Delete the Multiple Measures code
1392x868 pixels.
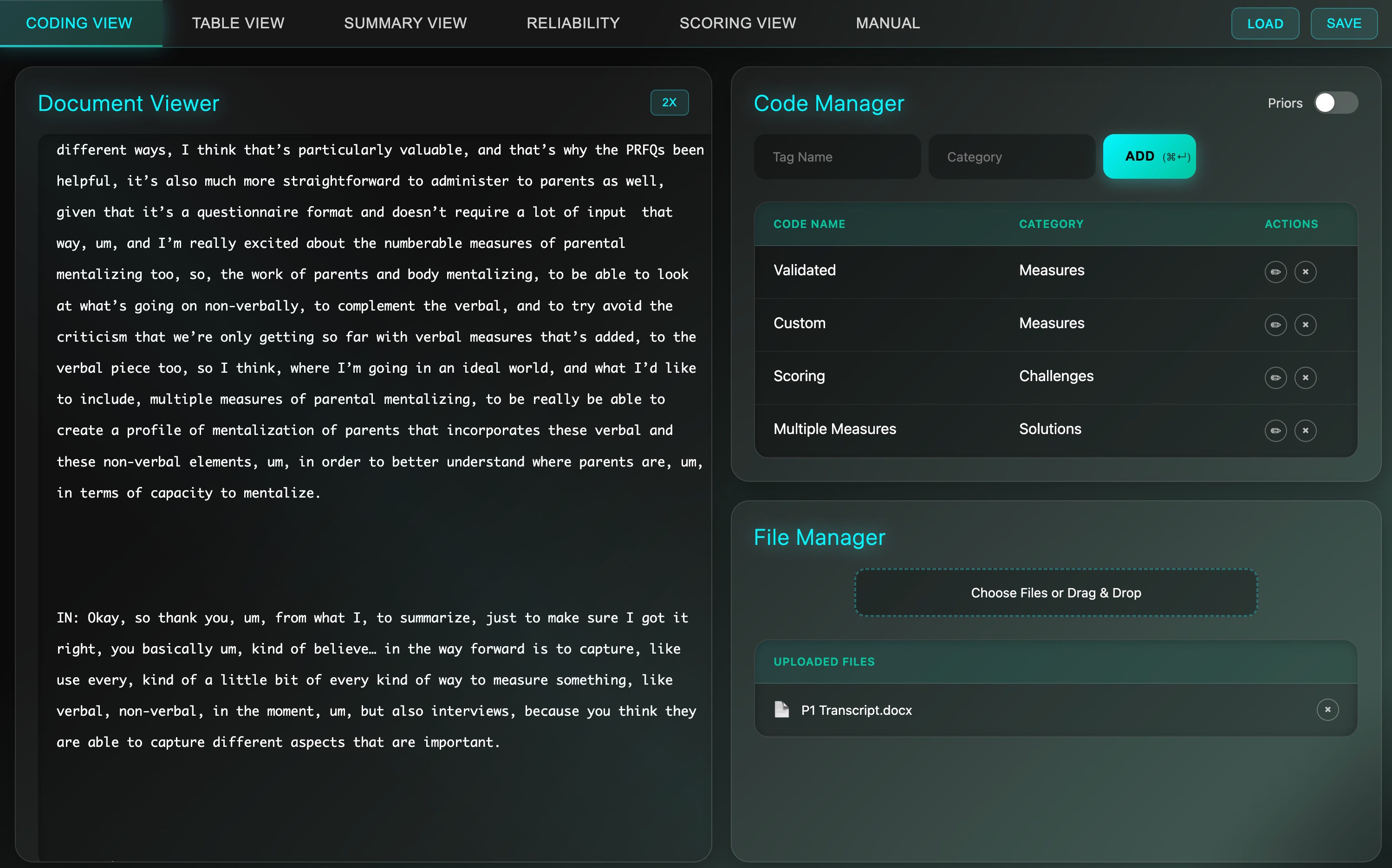1305,431
